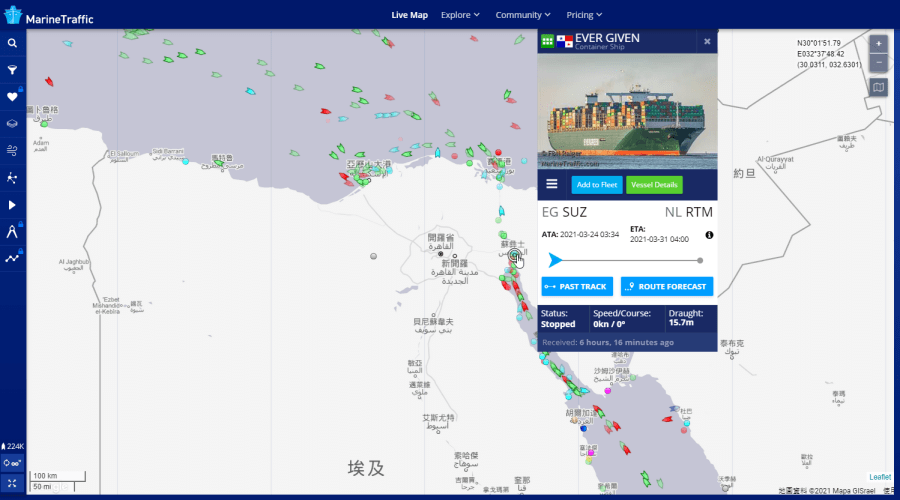Screen dimensions: 900x500
Task: Open My Fleets heart icon
Action: [x=12, y=96]
